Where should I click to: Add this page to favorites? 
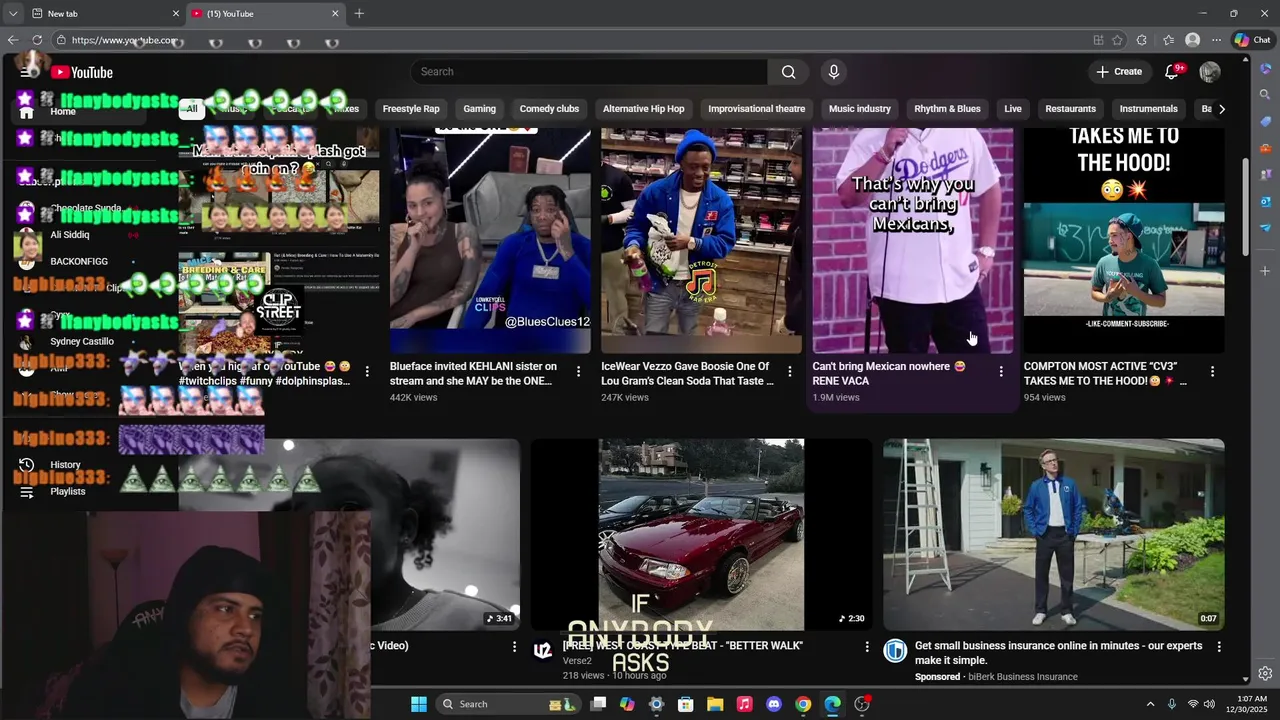click(1117, 40)
